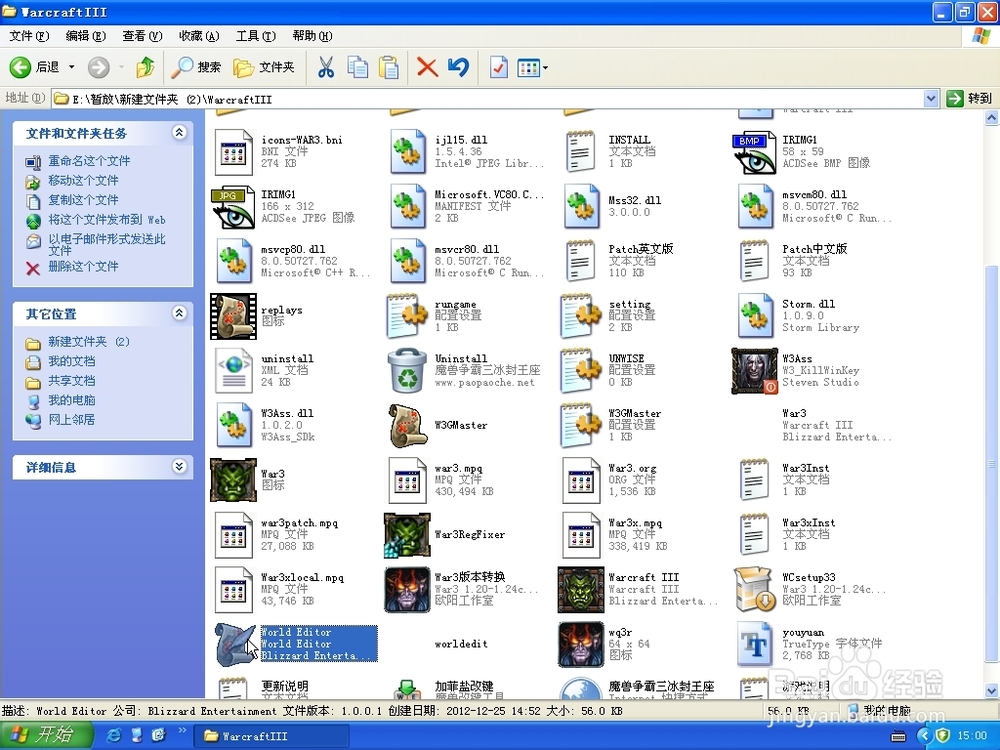Click the Paste clipboard icon

click(388, 67)
